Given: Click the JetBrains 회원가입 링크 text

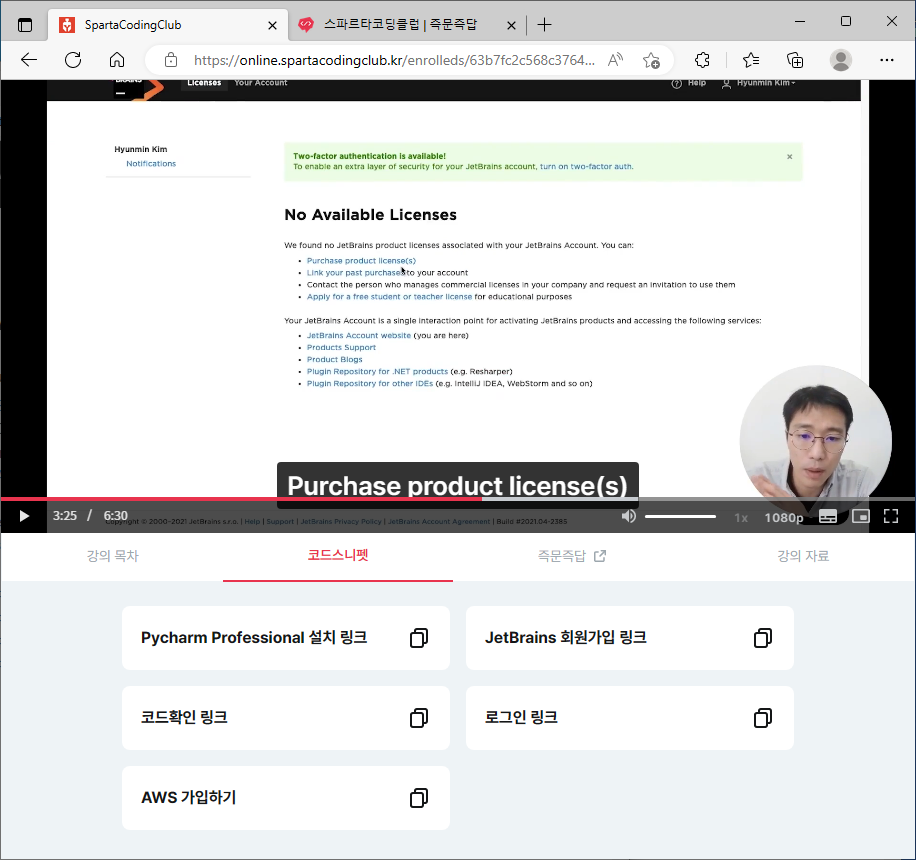Looking at the screenshot, I should [x=565, y=637].
